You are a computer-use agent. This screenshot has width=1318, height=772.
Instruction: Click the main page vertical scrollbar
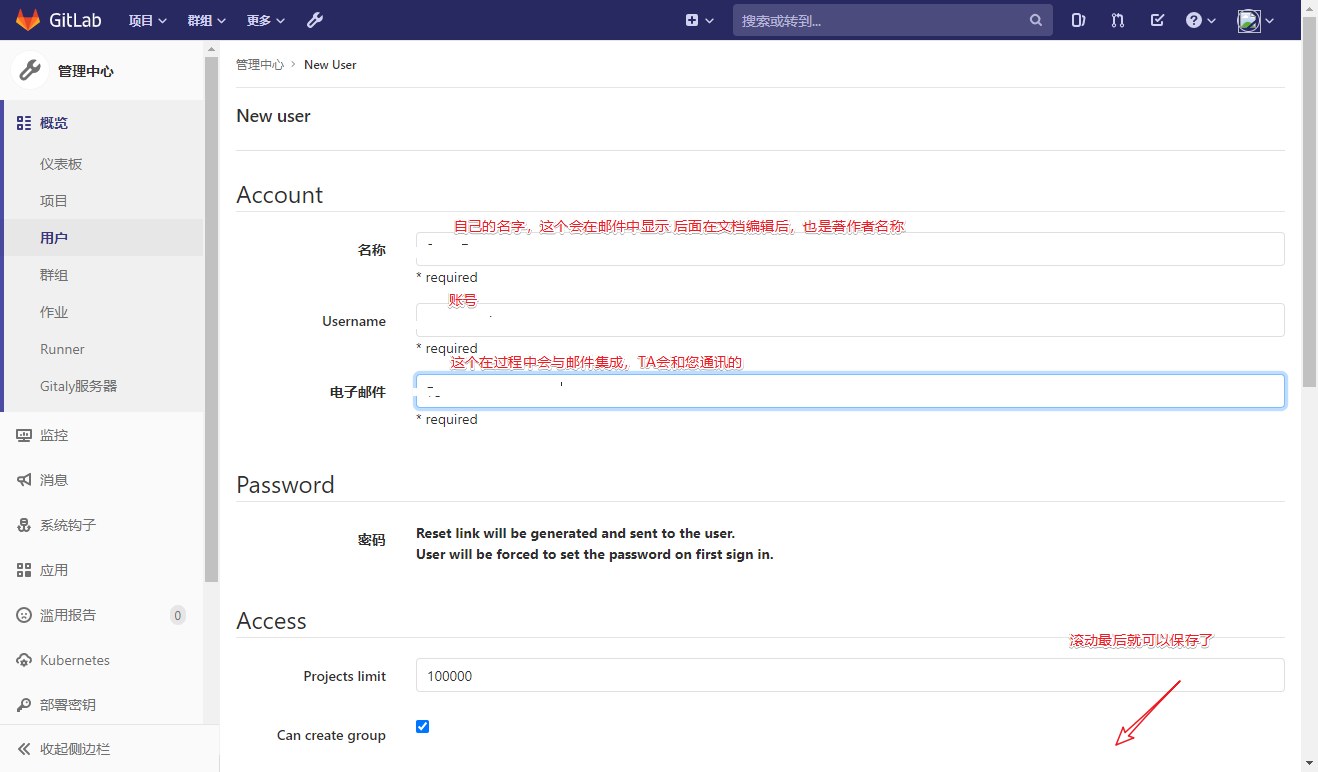point(1309,200)
